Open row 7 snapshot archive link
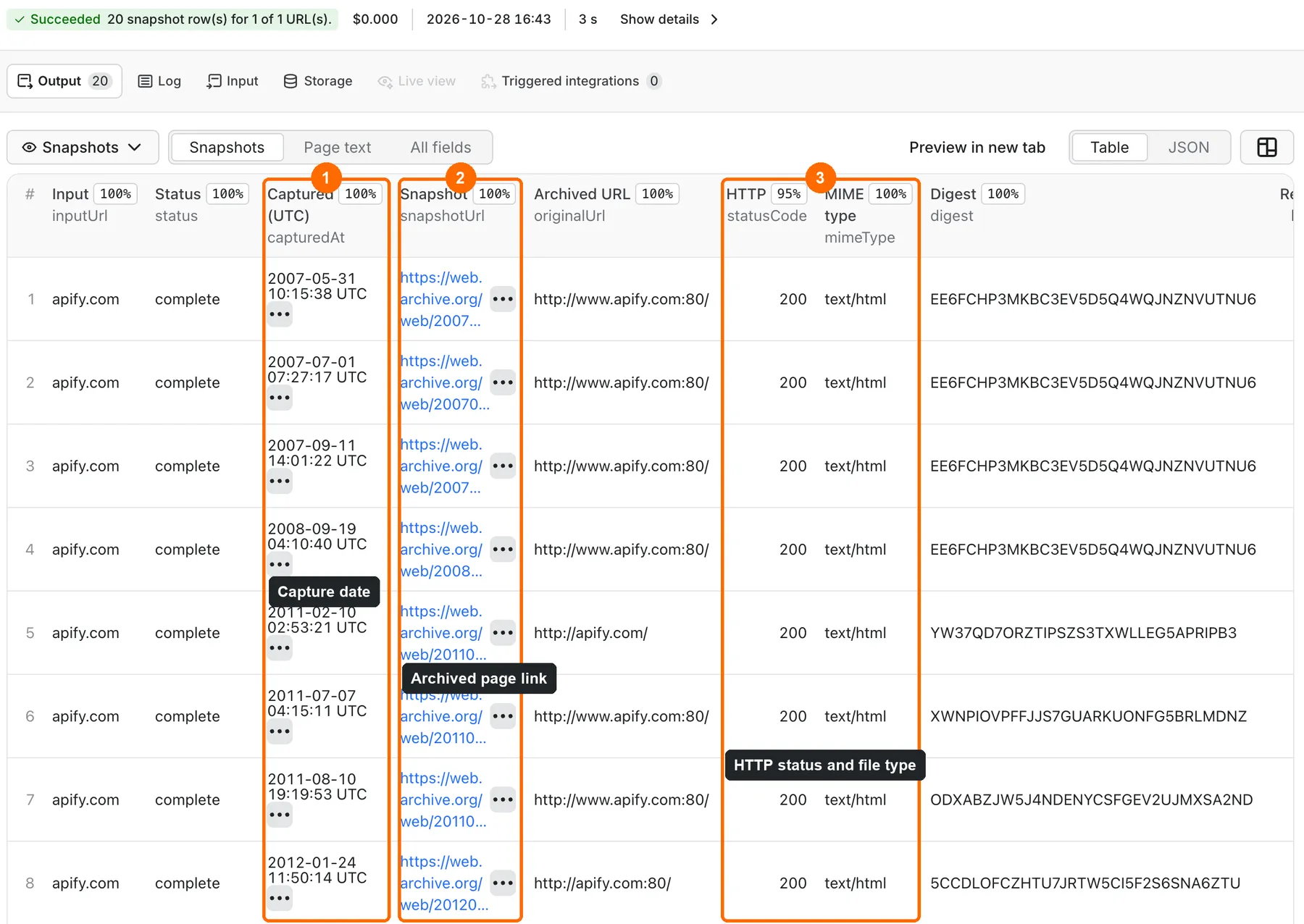This screenshot has width=1304, height=924. tap(443, 799)
